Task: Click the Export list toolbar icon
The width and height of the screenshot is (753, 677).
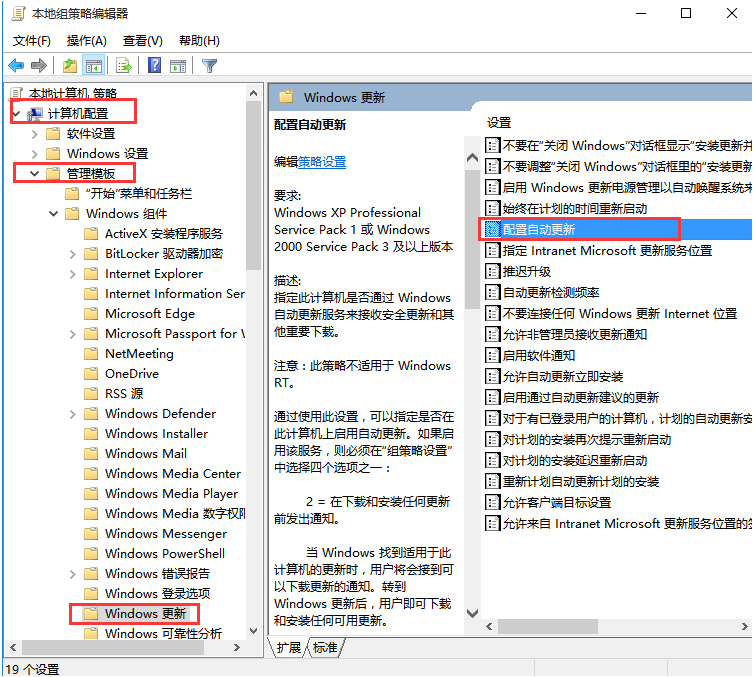Action: coord(124,66)
